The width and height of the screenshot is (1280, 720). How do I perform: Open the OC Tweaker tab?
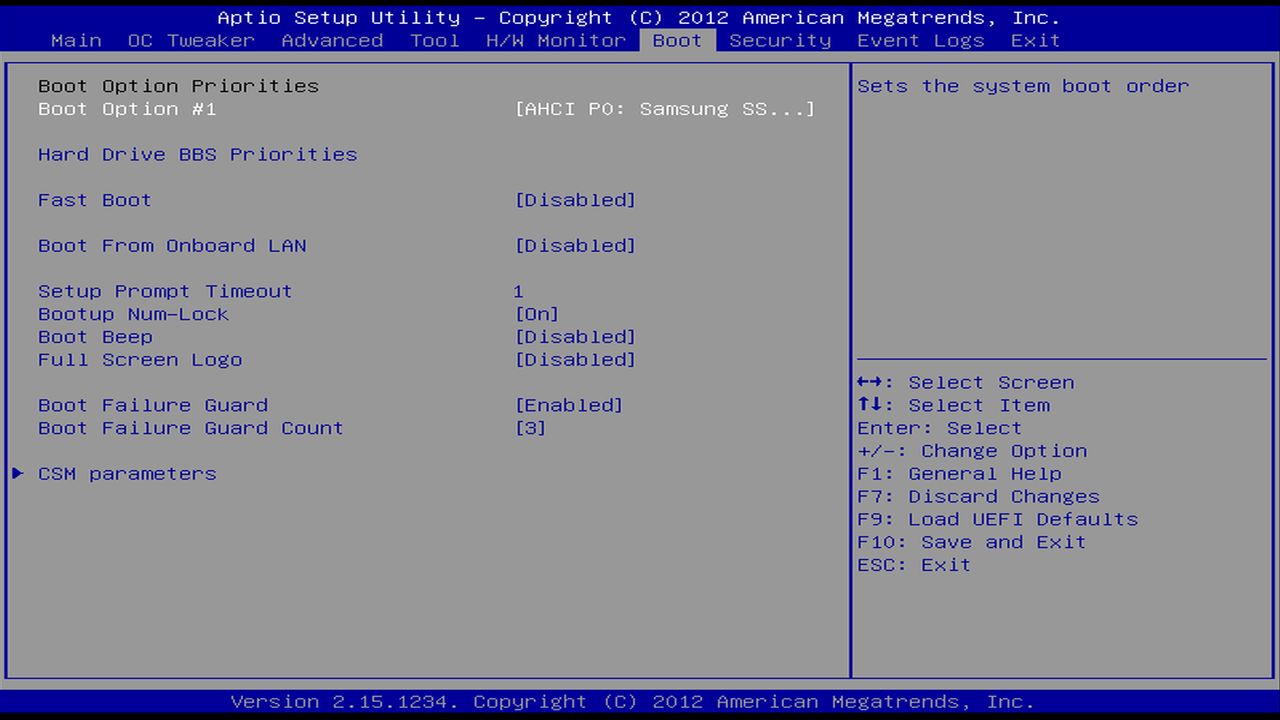191,41
